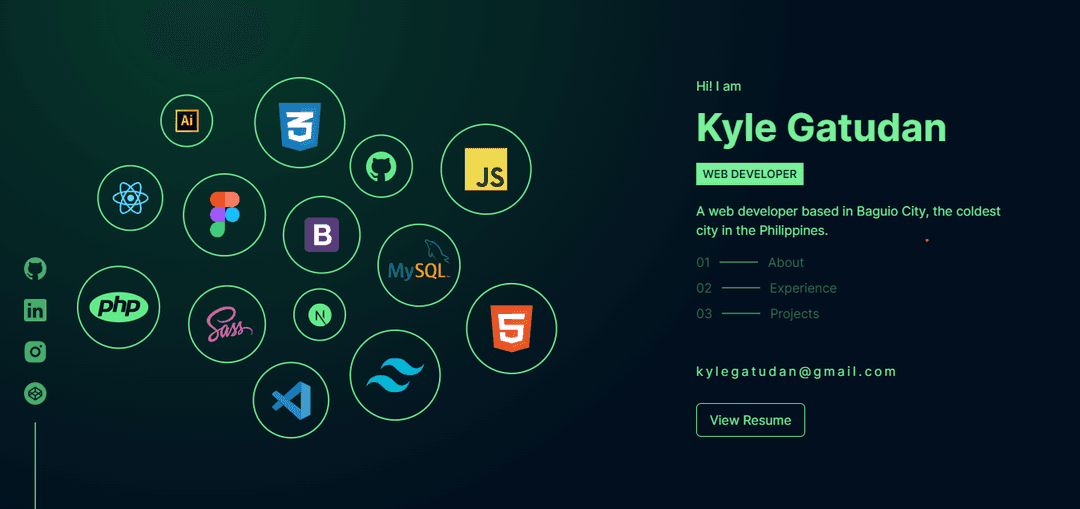Click the JavaScript JS logo bubble
The image size is (1080, 509).
click(486, 169)
